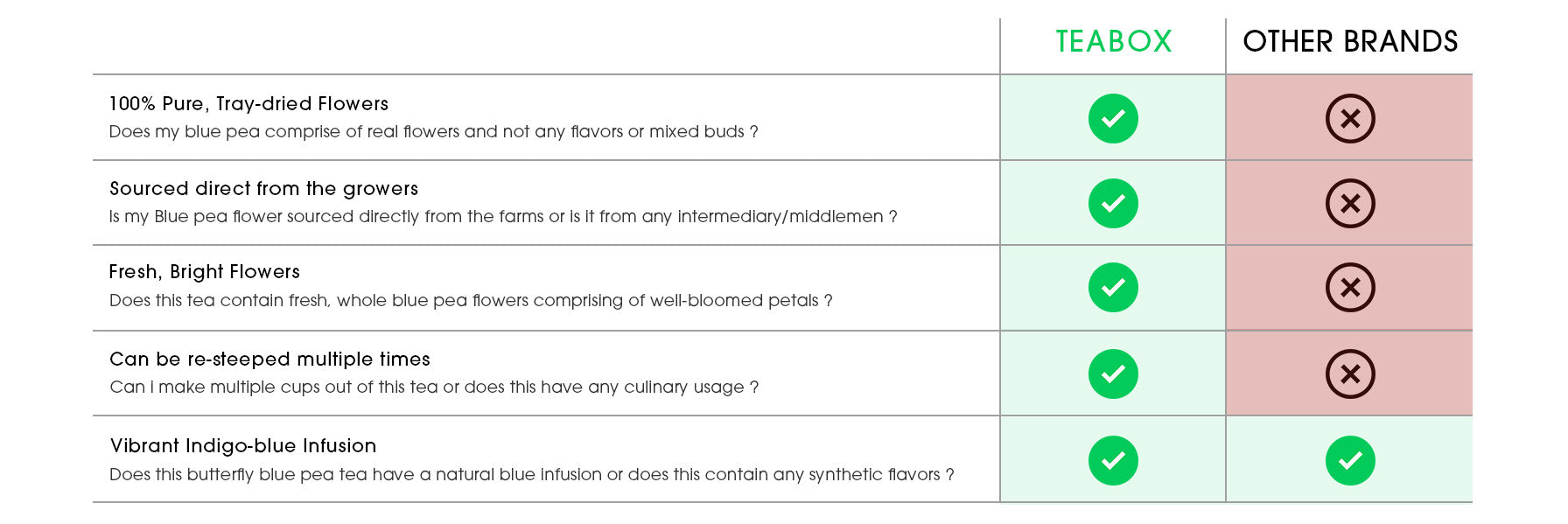
Task: Click the "Sourced direct from the growers" heading
Action: point(263,188)
